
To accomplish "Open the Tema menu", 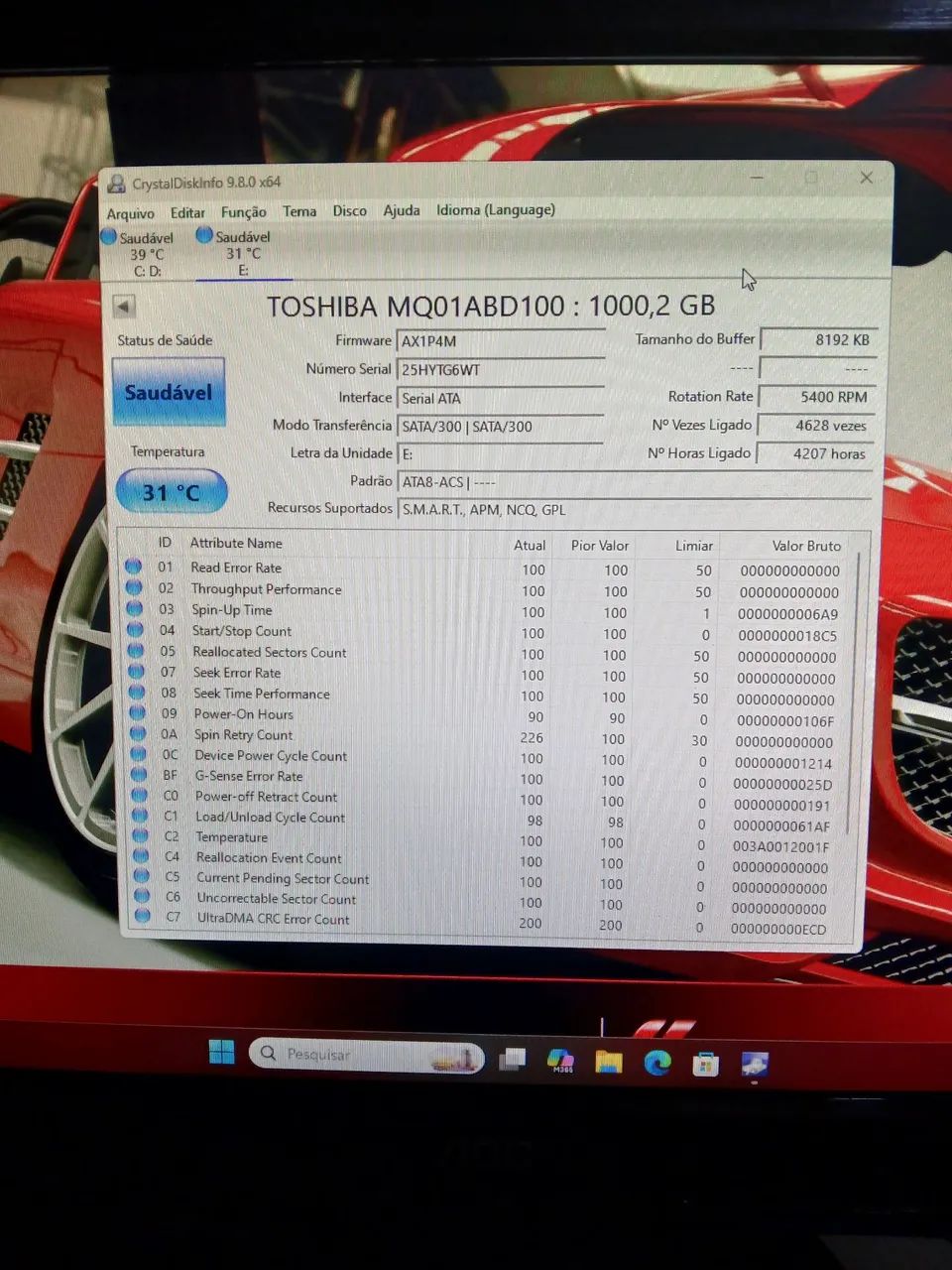I will point(299,211).
